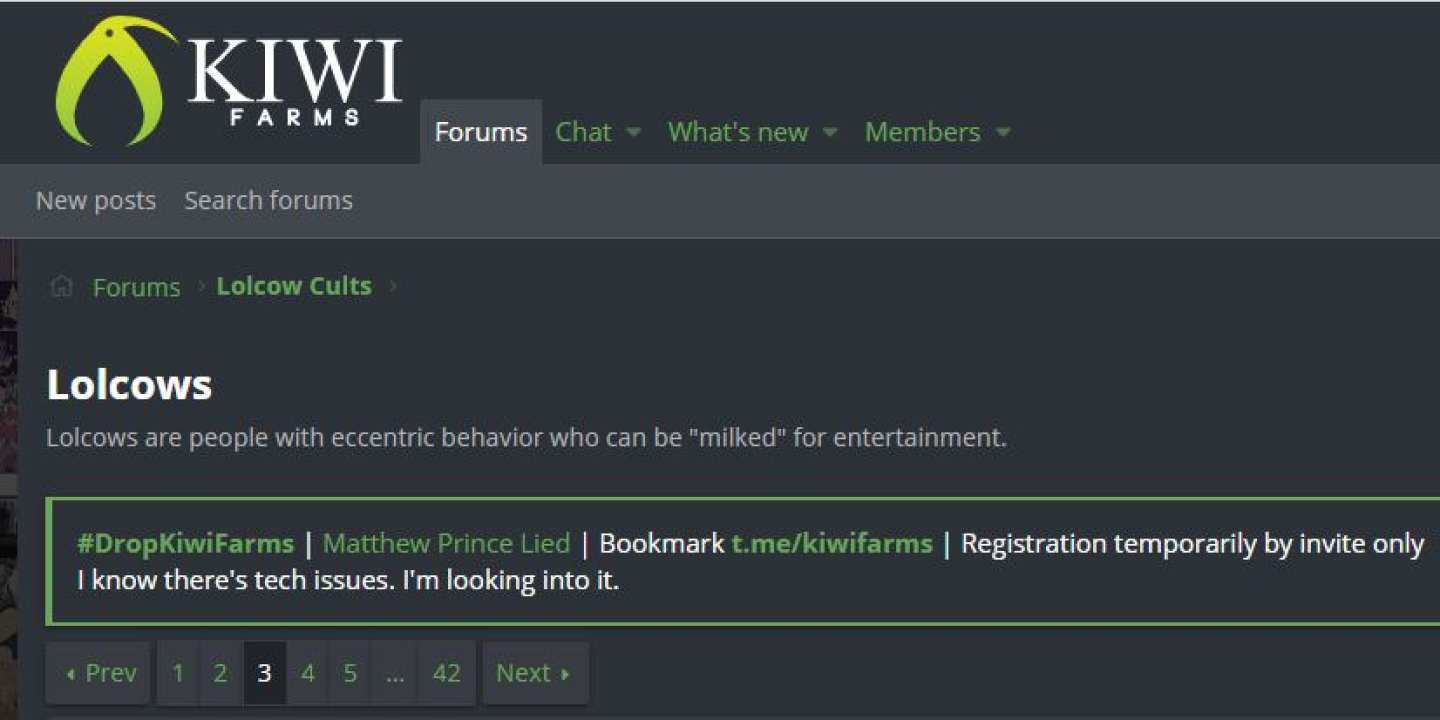1440x720 pixels.
Task: Open the page ellipsis jump selector
Action: 395,673
